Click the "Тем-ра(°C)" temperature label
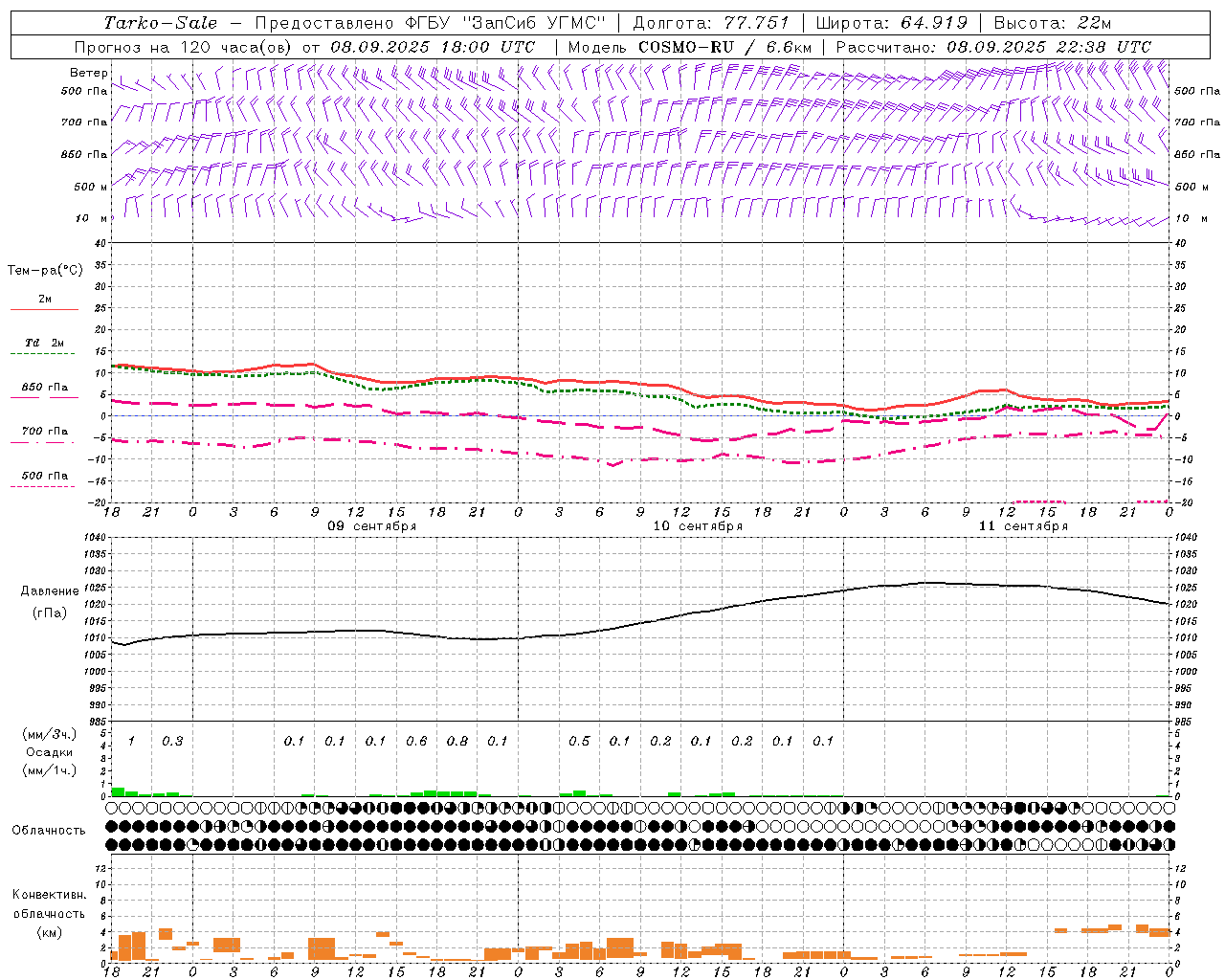Image resolution: width=1225 pixels, height=980 pixels. 45,271
